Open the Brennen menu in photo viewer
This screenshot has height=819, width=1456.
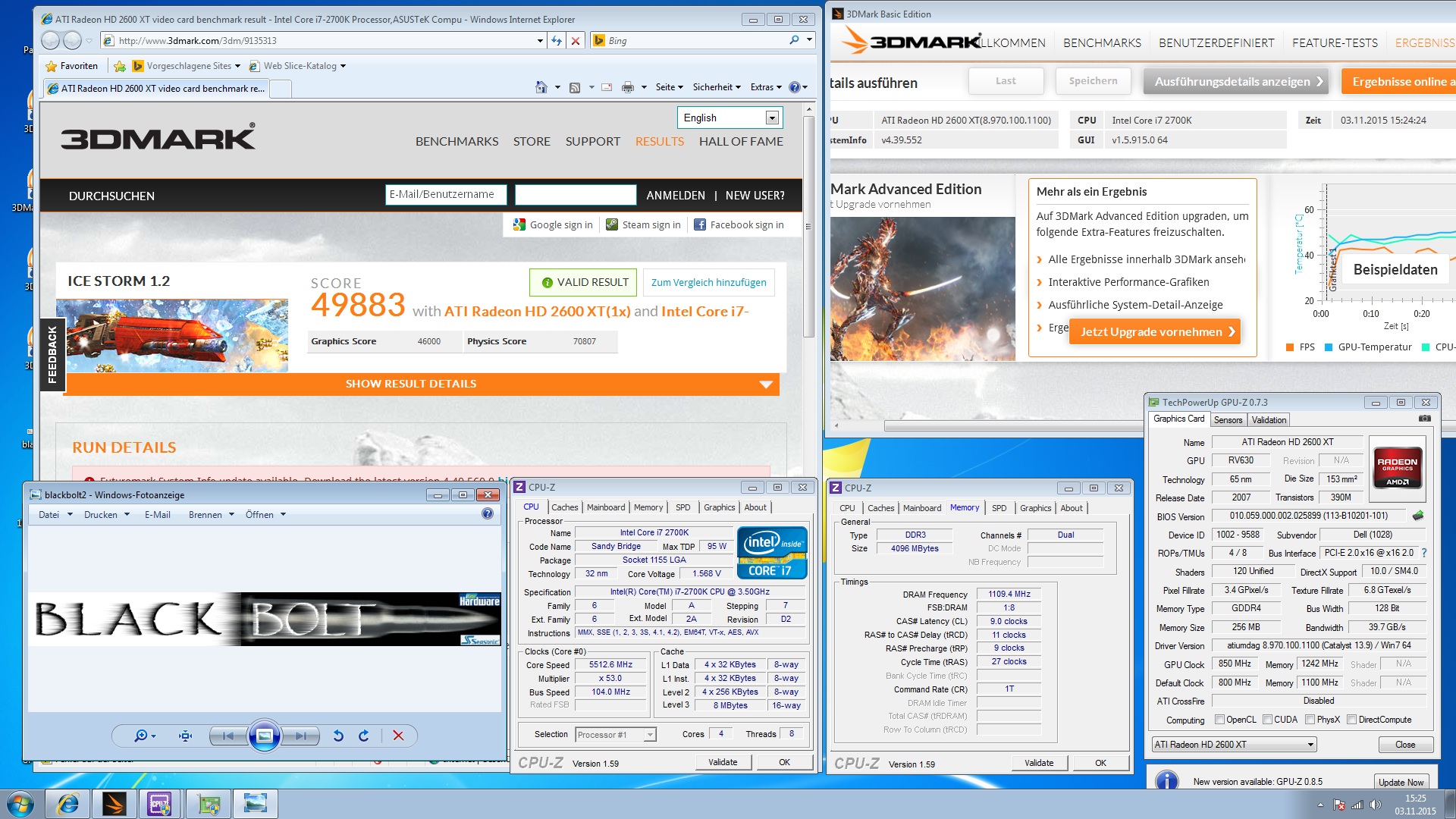point(212,514)
